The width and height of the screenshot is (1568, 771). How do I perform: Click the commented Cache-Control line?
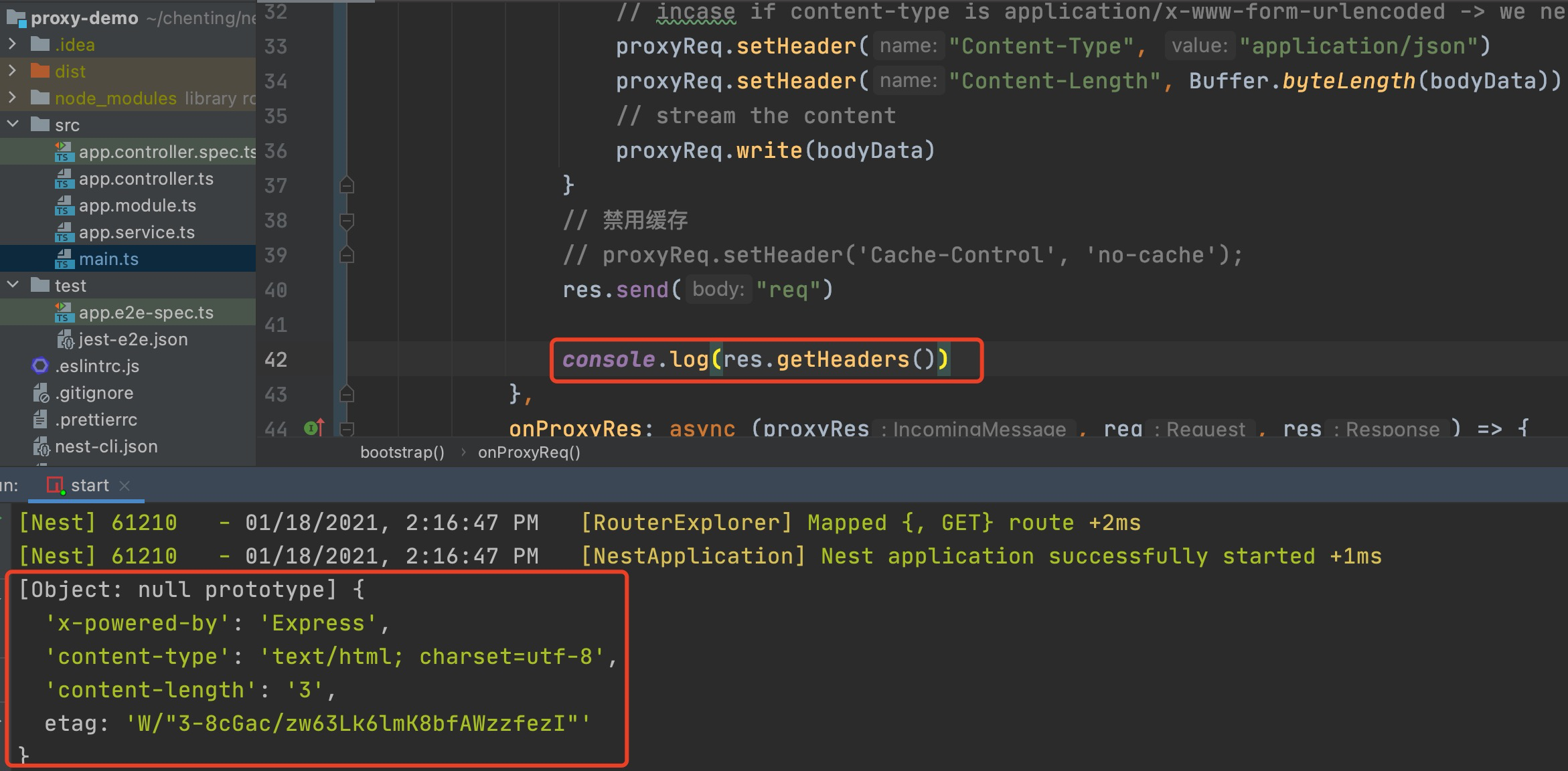tap(903, 255)
